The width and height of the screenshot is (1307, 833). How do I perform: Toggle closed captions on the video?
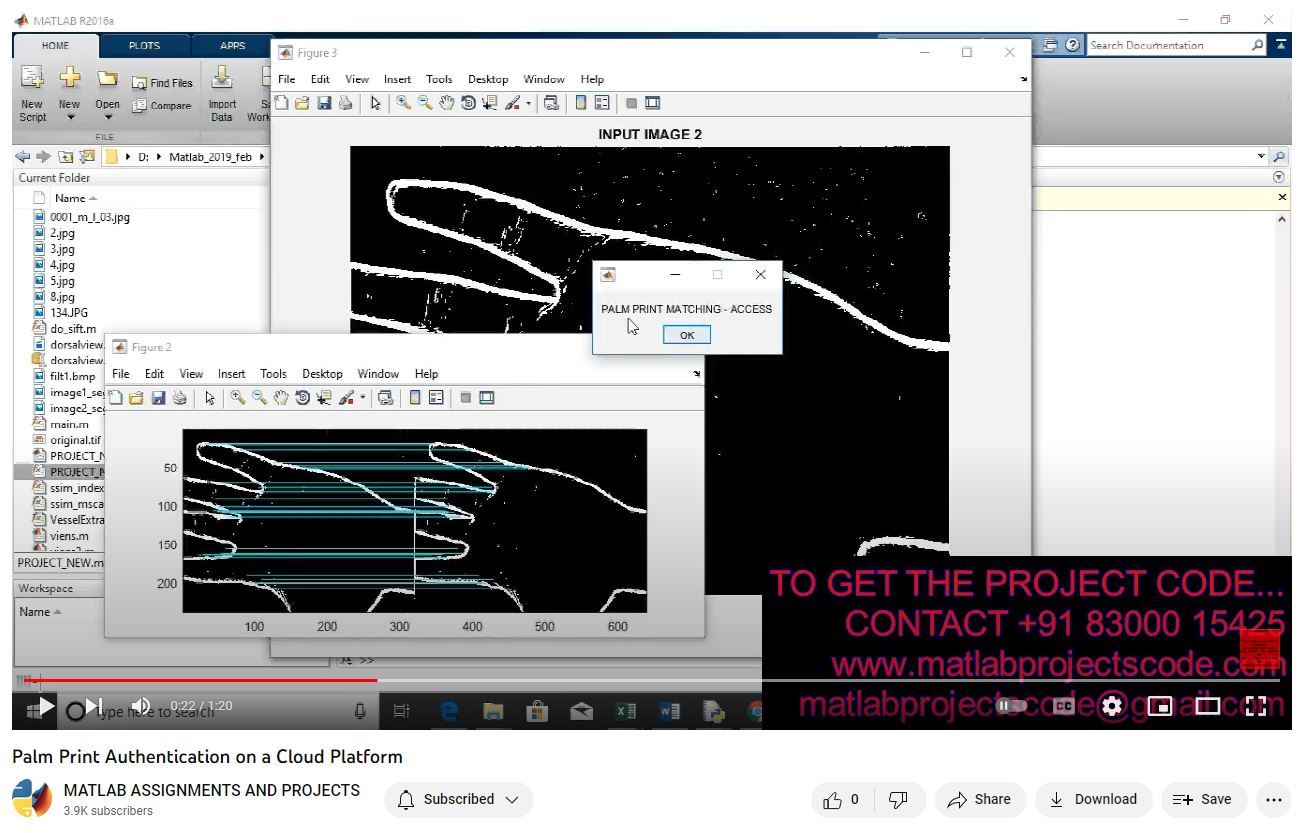[1063, 706]
